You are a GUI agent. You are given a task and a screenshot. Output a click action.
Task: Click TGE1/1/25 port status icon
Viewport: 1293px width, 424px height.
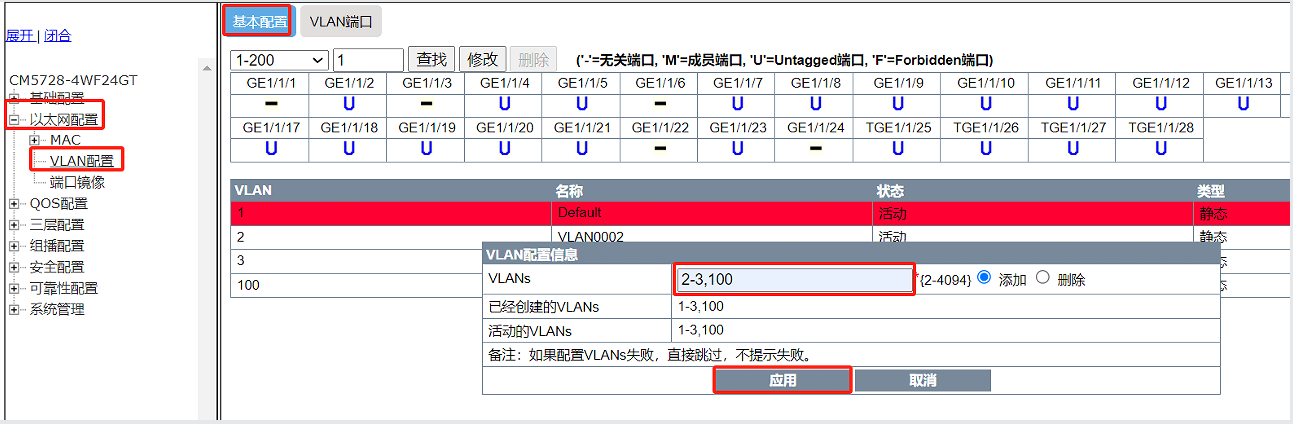[898, 148]
